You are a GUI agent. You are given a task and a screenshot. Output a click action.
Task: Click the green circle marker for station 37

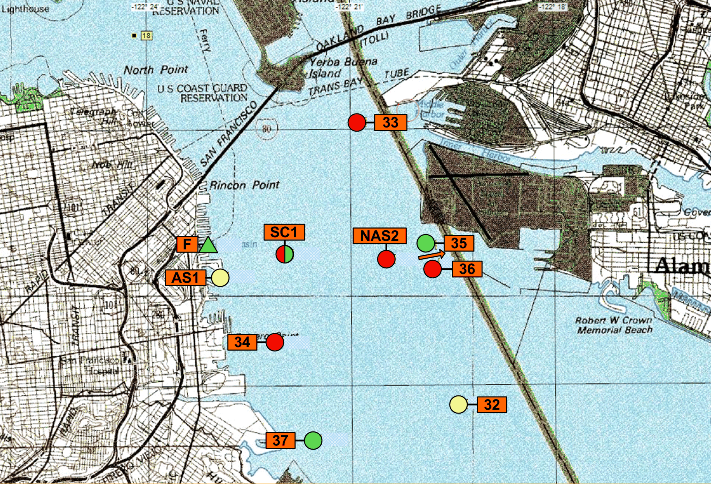(313, 440)
